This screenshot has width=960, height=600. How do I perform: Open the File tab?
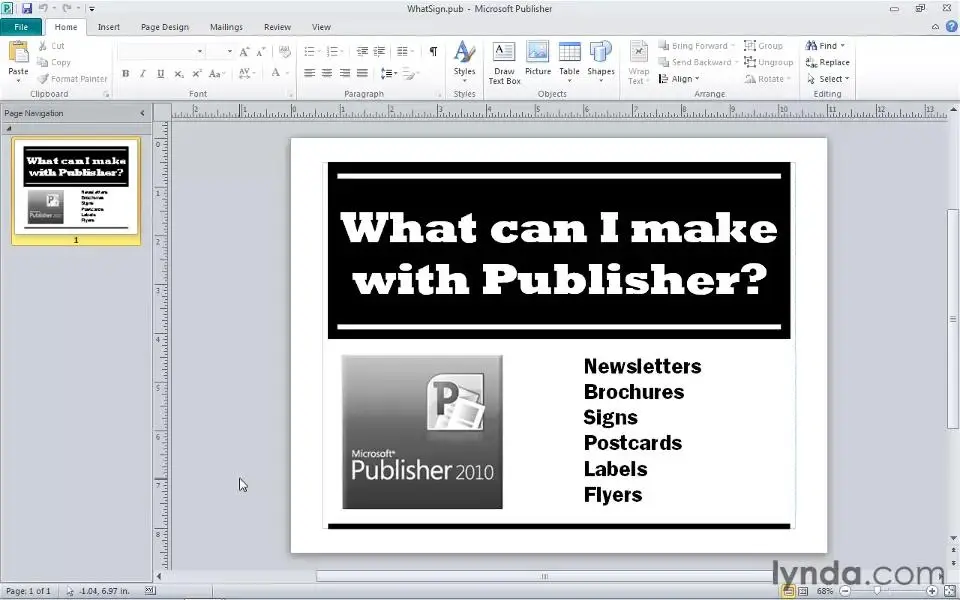[21, 27]
